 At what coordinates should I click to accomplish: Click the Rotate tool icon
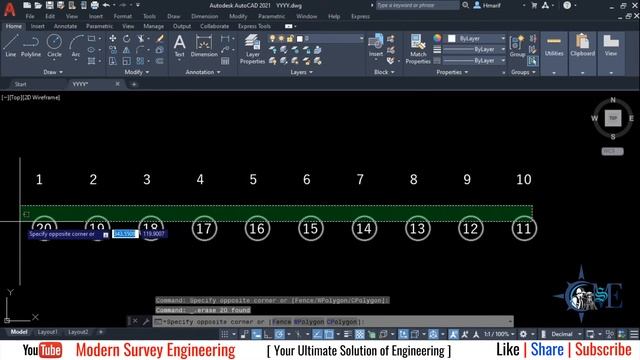click(x=127, y=38)
